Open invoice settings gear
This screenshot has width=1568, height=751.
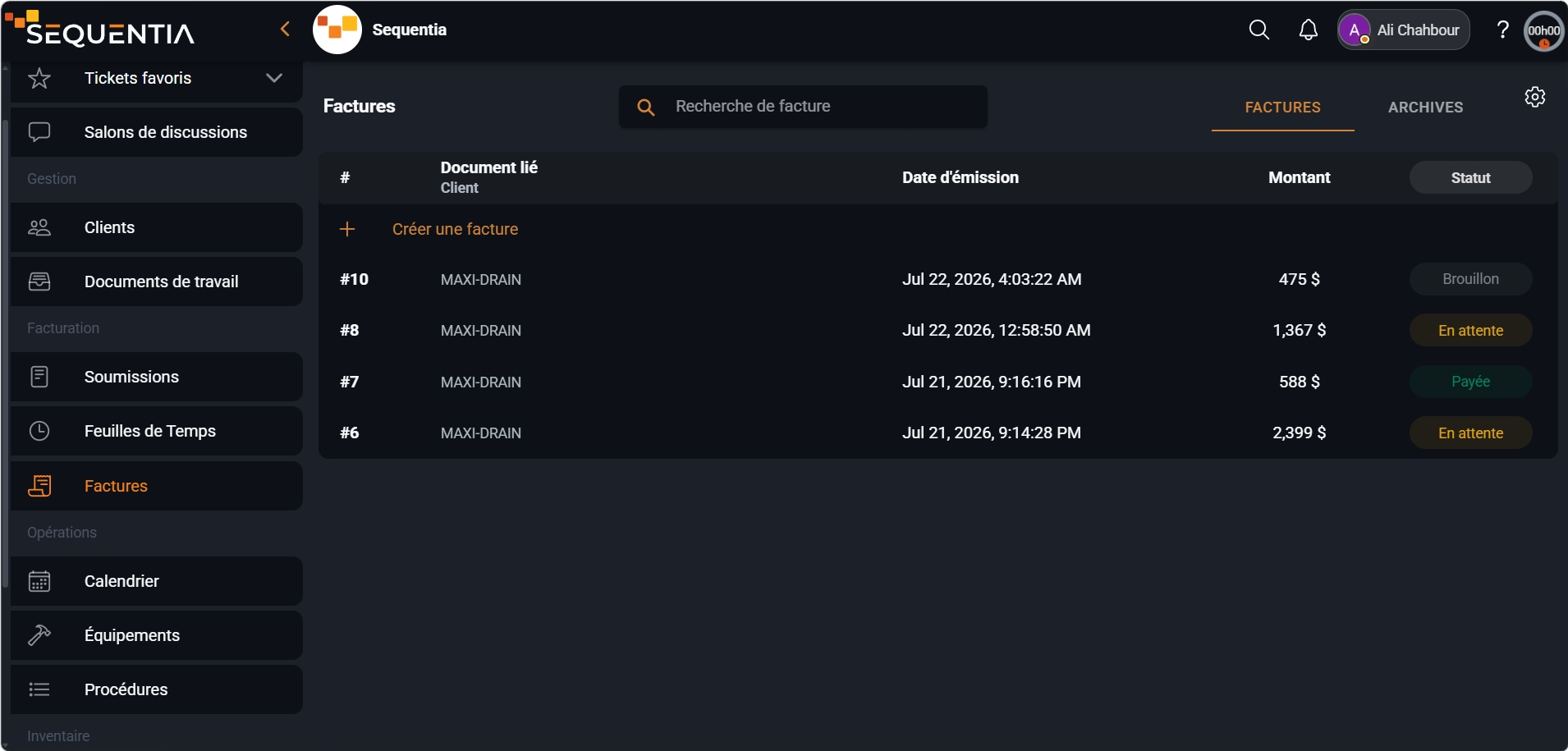[x=1535, y=97]
